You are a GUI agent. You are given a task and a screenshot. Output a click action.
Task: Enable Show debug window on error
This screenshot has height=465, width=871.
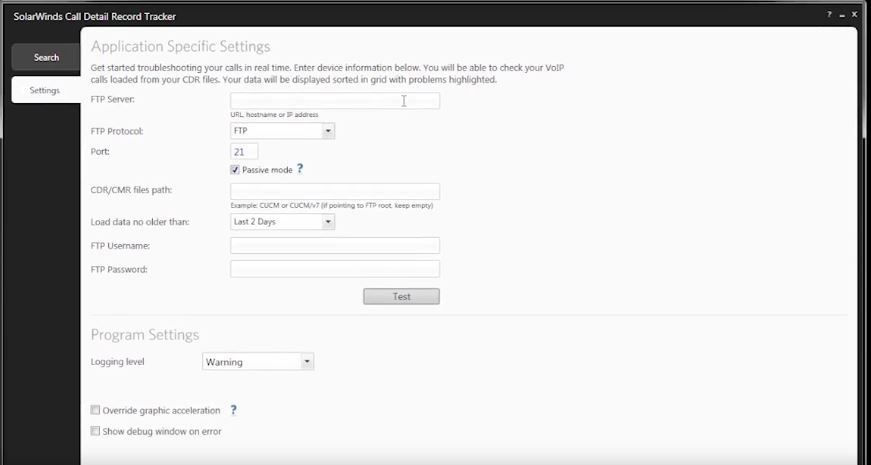click(95, 431)
